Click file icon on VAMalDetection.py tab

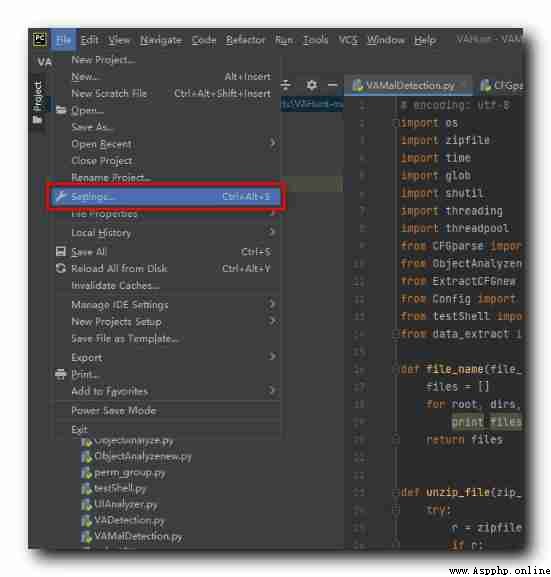(357, 85)
